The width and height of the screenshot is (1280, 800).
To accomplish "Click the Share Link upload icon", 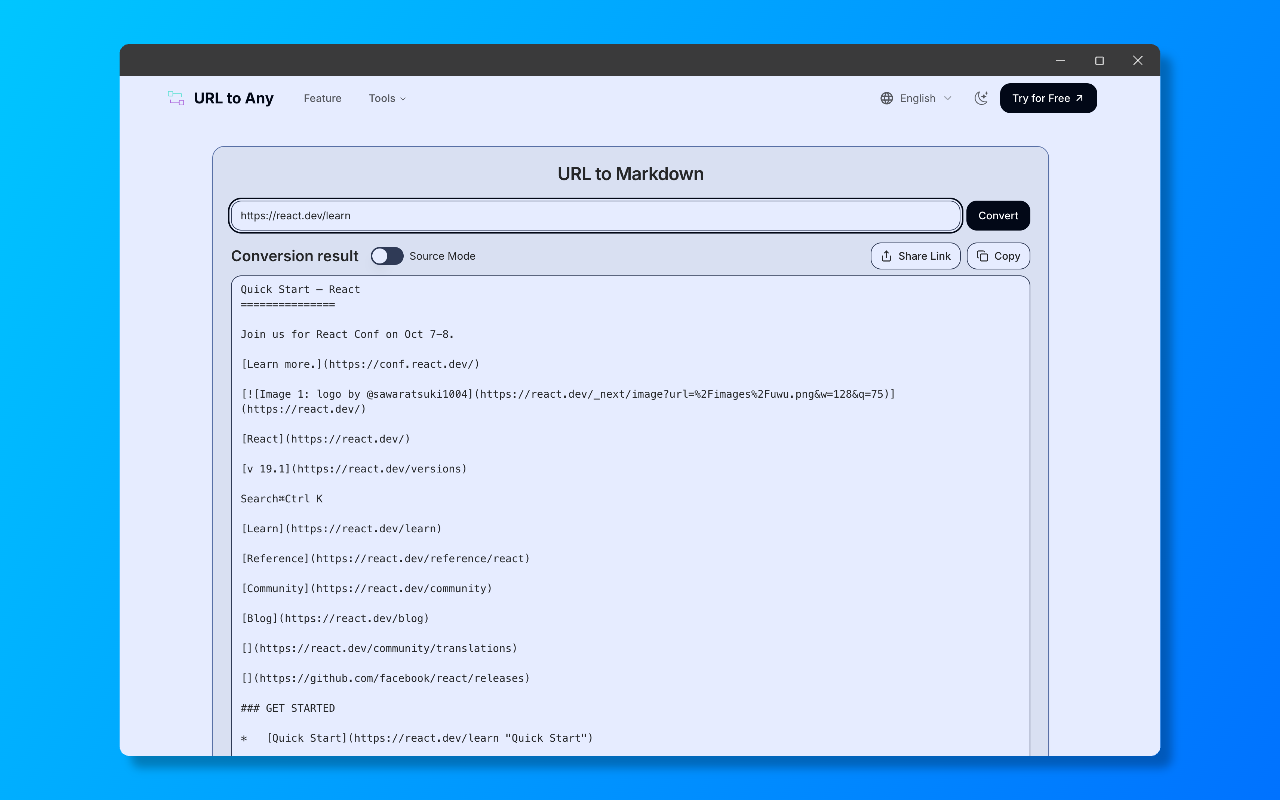I will (886, 256).
